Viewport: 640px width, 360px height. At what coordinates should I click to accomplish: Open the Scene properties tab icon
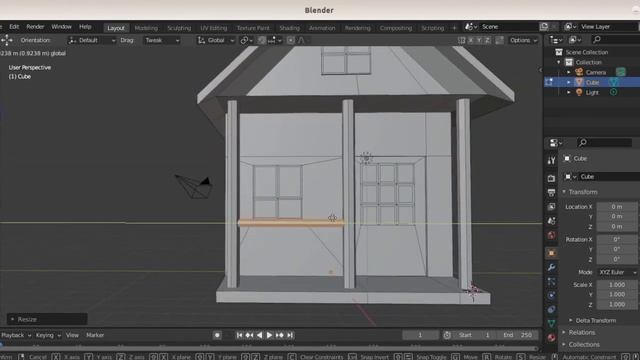551,221
